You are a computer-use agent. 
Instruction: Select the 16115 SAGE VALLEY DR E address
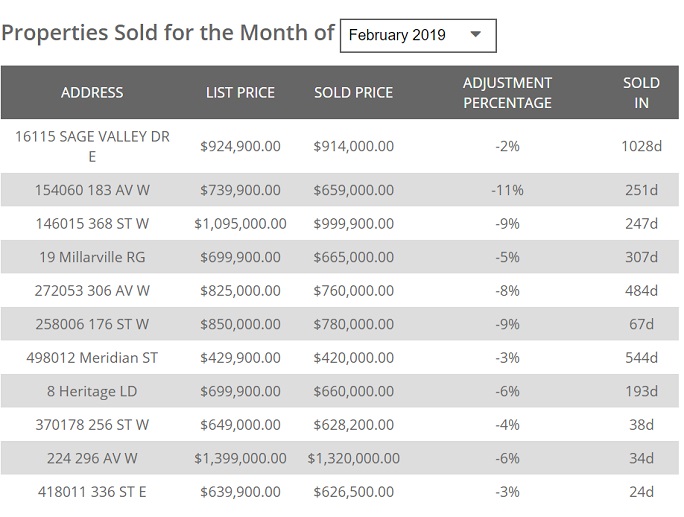pyautogui.click(x=92, y=146)
